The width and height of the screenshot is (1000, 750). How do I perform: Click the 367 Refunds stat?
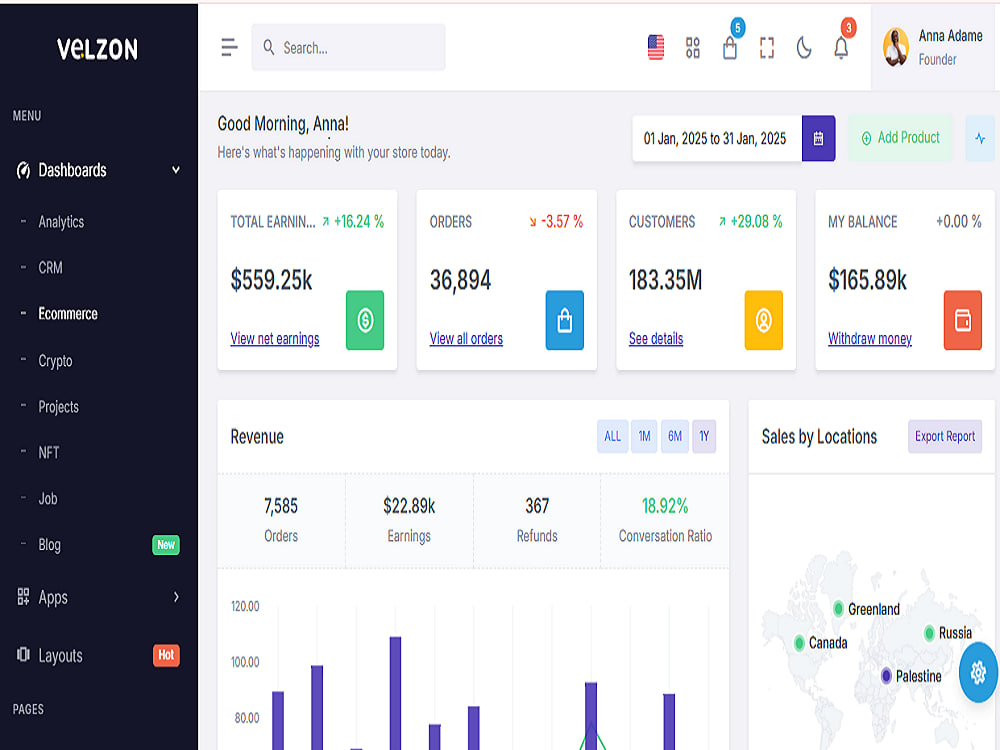click(x=537, y=506)
